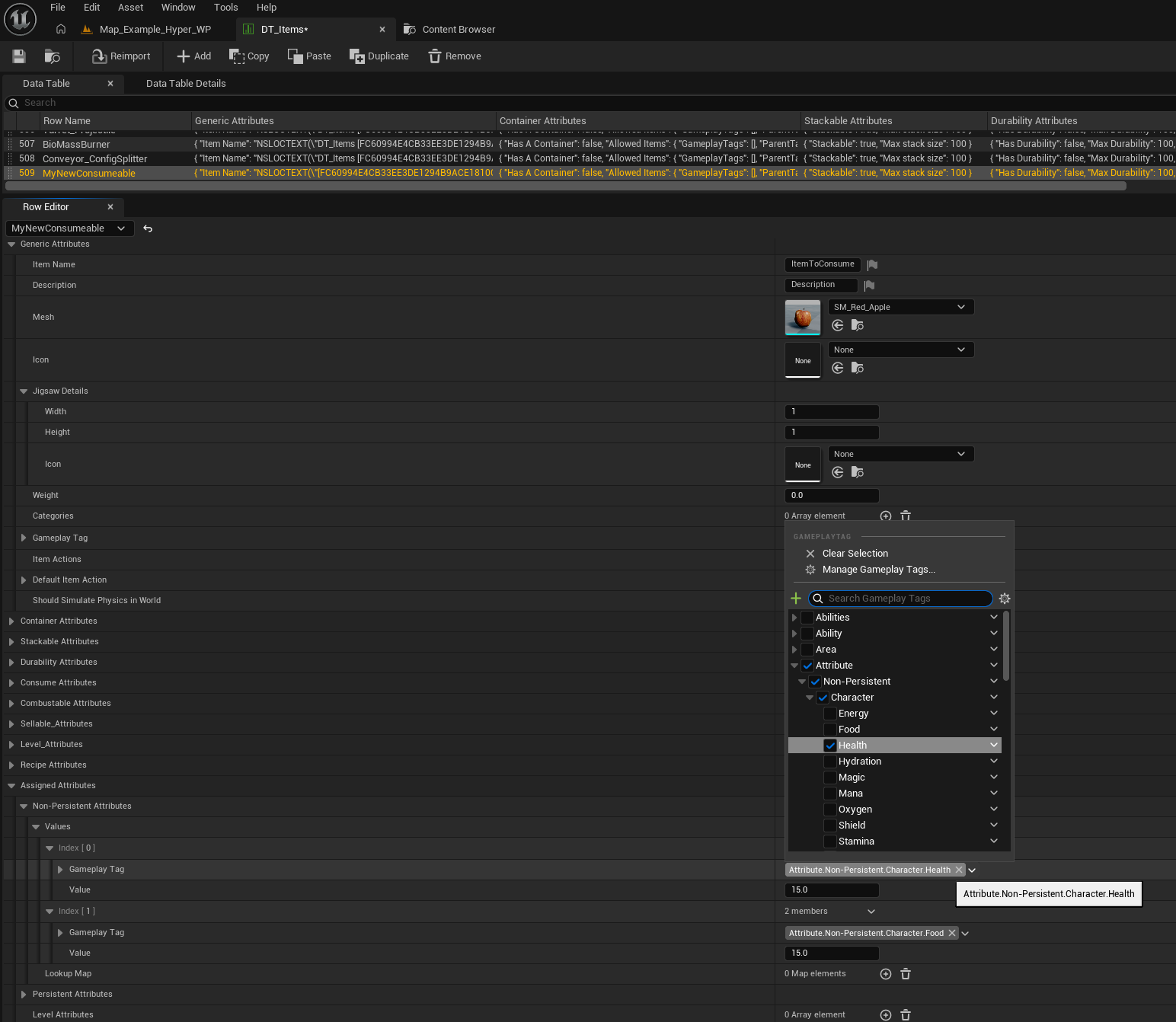Click flag icon next to ItemToConsume
1176x1022 pixels.
click(x=873, y=265)
